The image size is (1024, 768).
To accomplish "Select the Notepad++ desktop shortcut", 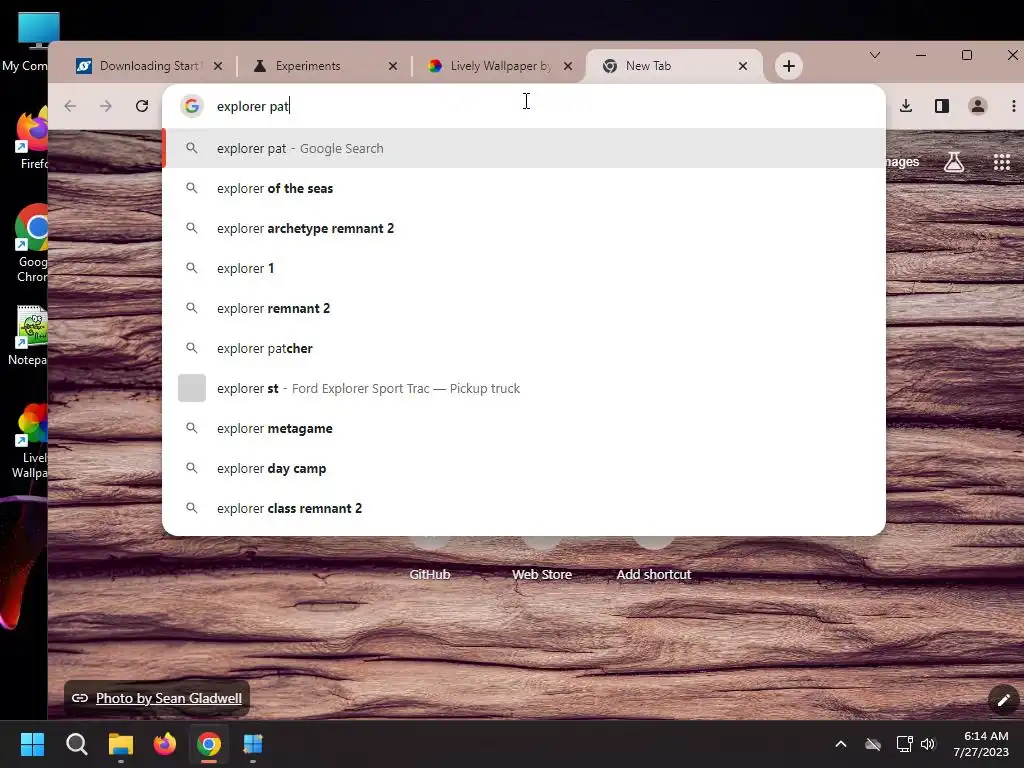I will (29, 335).
